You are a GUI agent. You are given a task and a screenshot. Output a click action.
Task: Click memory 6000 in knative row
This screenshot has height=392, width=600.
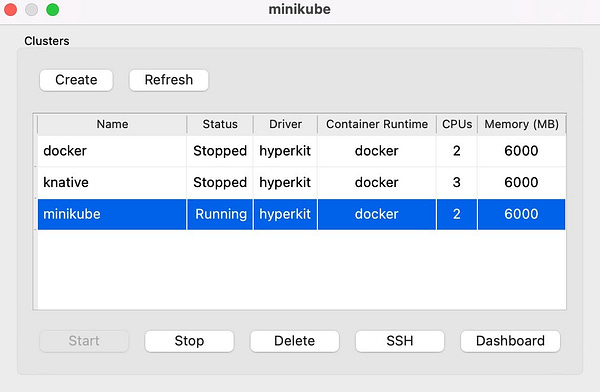[x=522, y=182]
